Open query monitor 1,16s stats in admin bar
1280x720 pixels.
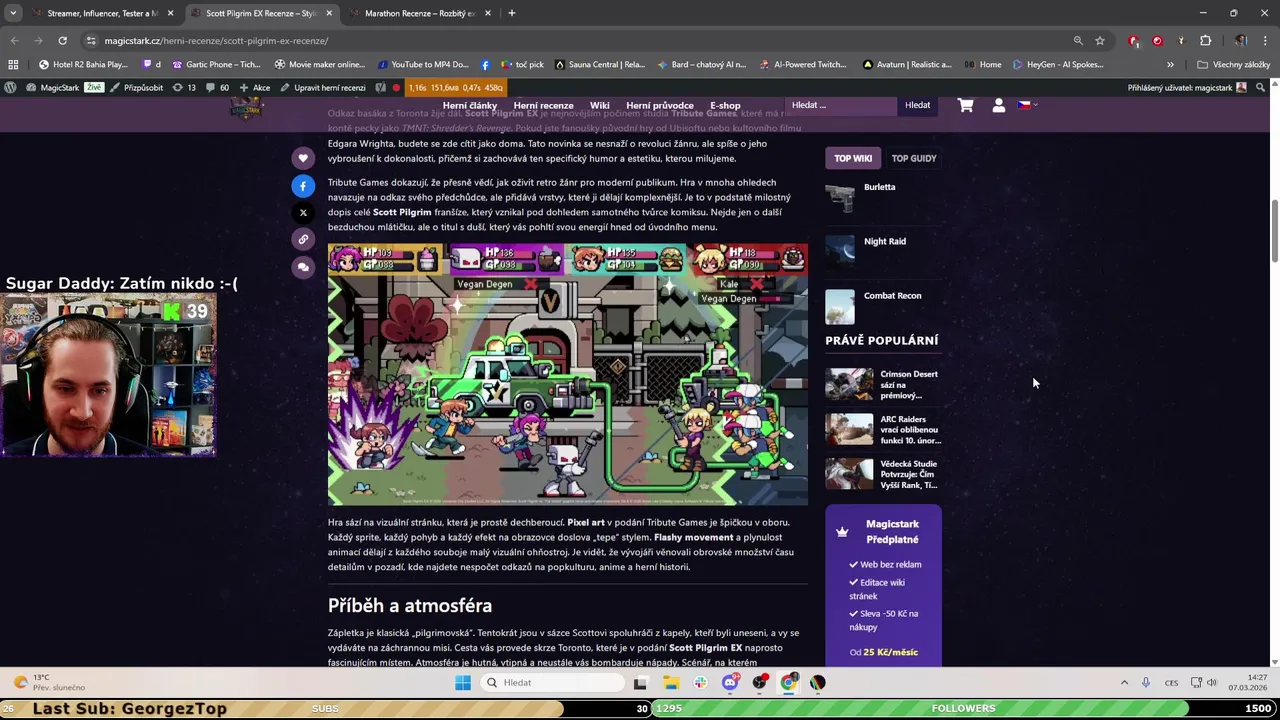tap(454, 88)
